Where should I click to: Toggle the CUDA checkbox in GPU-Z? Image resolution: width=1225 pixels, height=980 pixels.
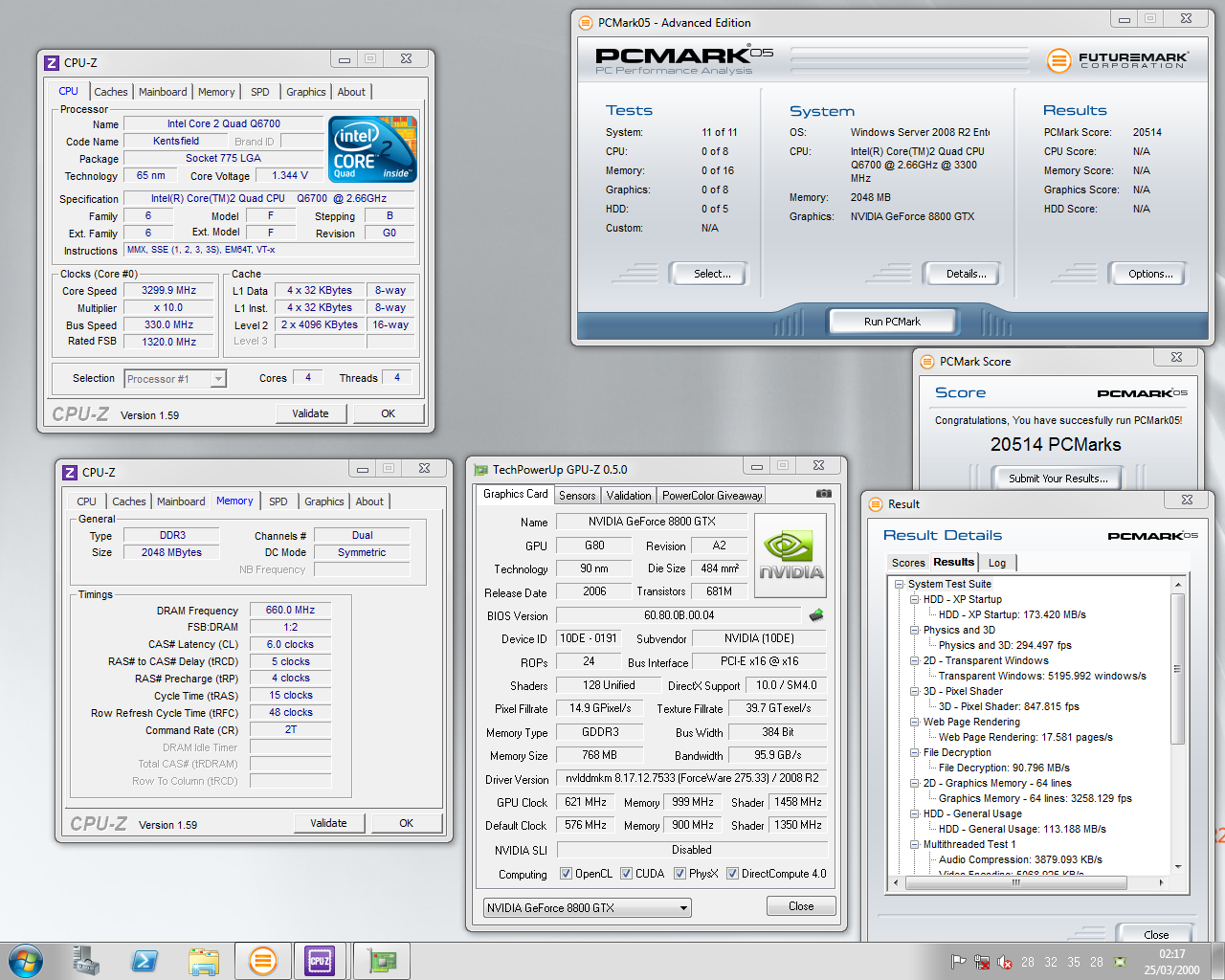(x=626, y=874)
